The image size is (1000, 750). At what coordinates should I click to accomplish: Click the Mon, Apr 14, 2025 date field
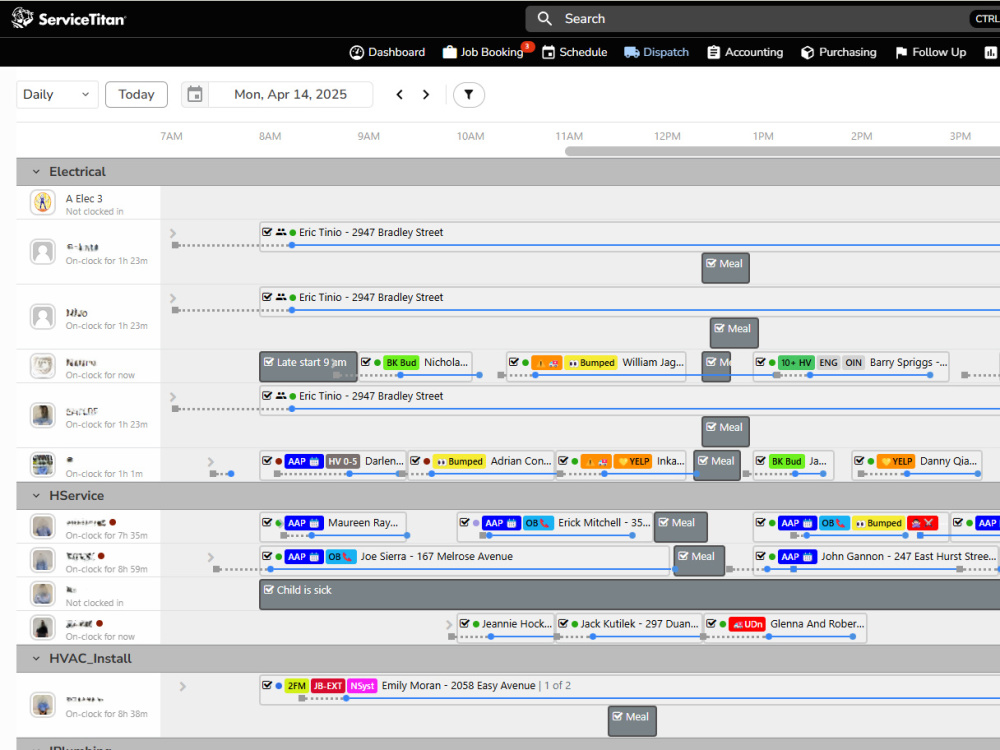click(x=290, y=94)
